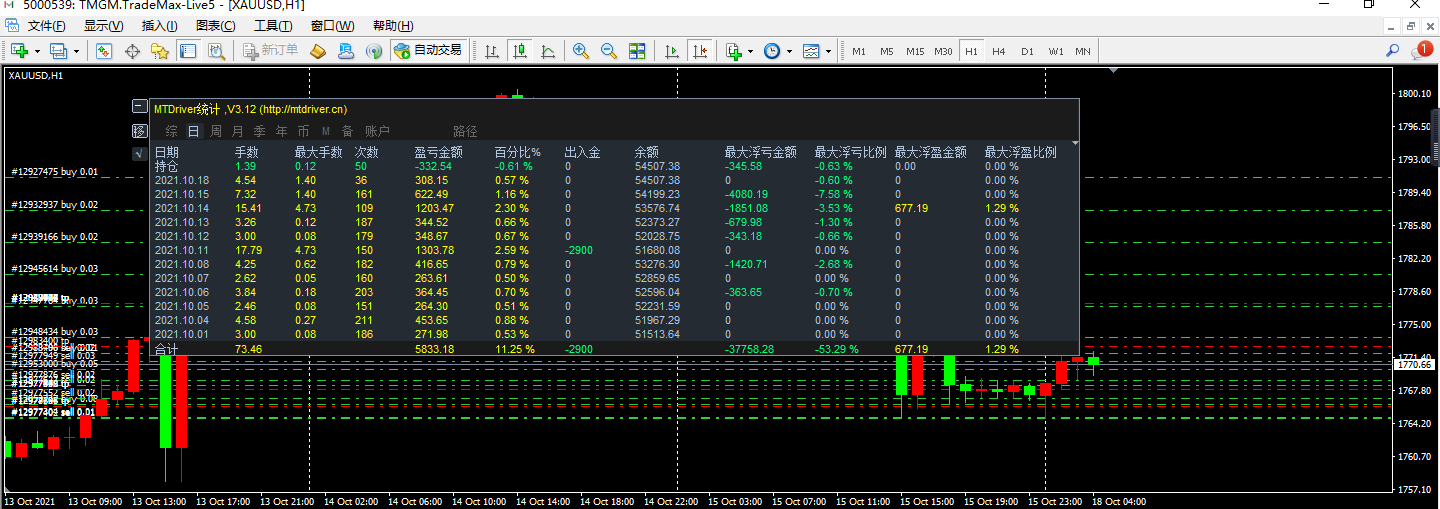Expand the new chart dropdown arrow

point(38,51)
